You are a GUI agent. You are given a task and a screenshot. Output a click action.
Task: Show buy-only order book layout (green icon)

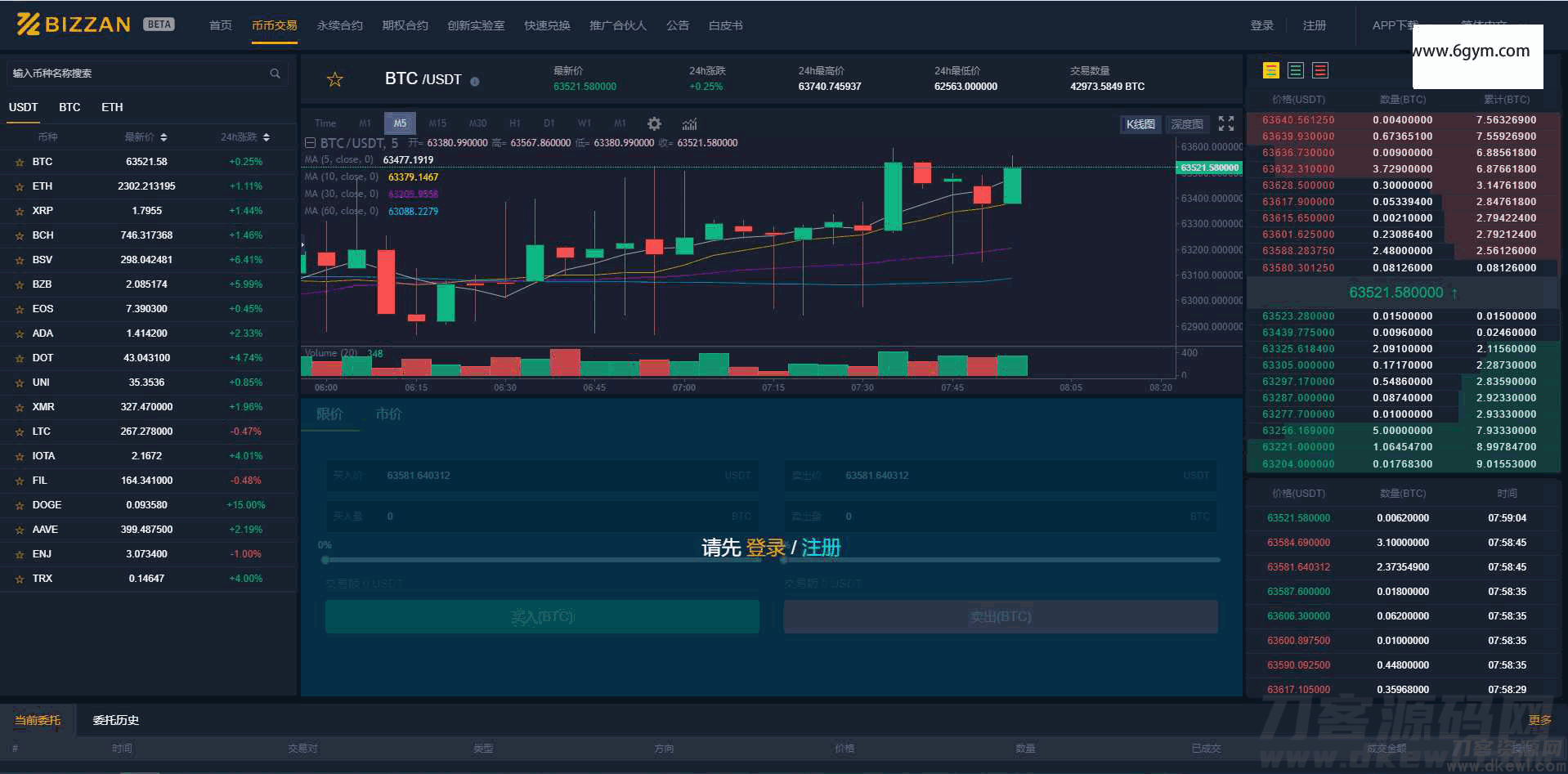[1296, 70]
